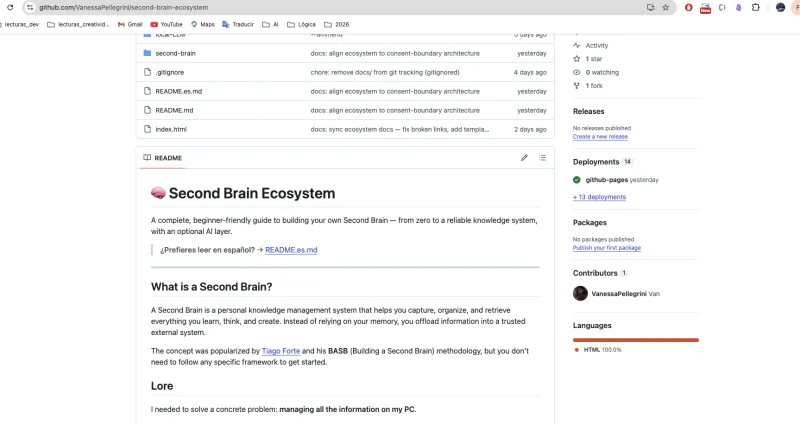Click the red HTML languages bar
This screenshot has width=800, height=424.
636,340
